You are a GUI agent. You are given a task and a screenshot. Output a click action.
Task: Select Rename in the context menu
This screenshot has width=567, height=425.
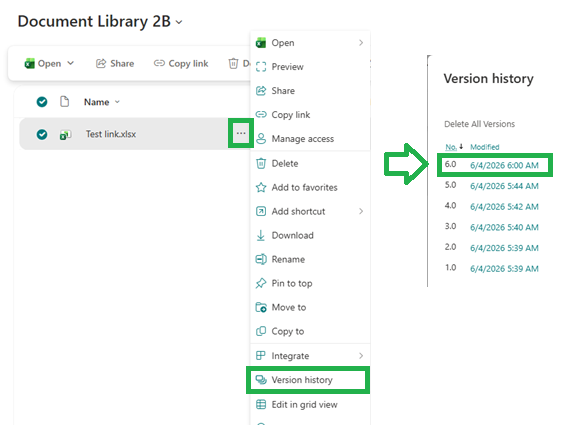click(x=310, y=259)
